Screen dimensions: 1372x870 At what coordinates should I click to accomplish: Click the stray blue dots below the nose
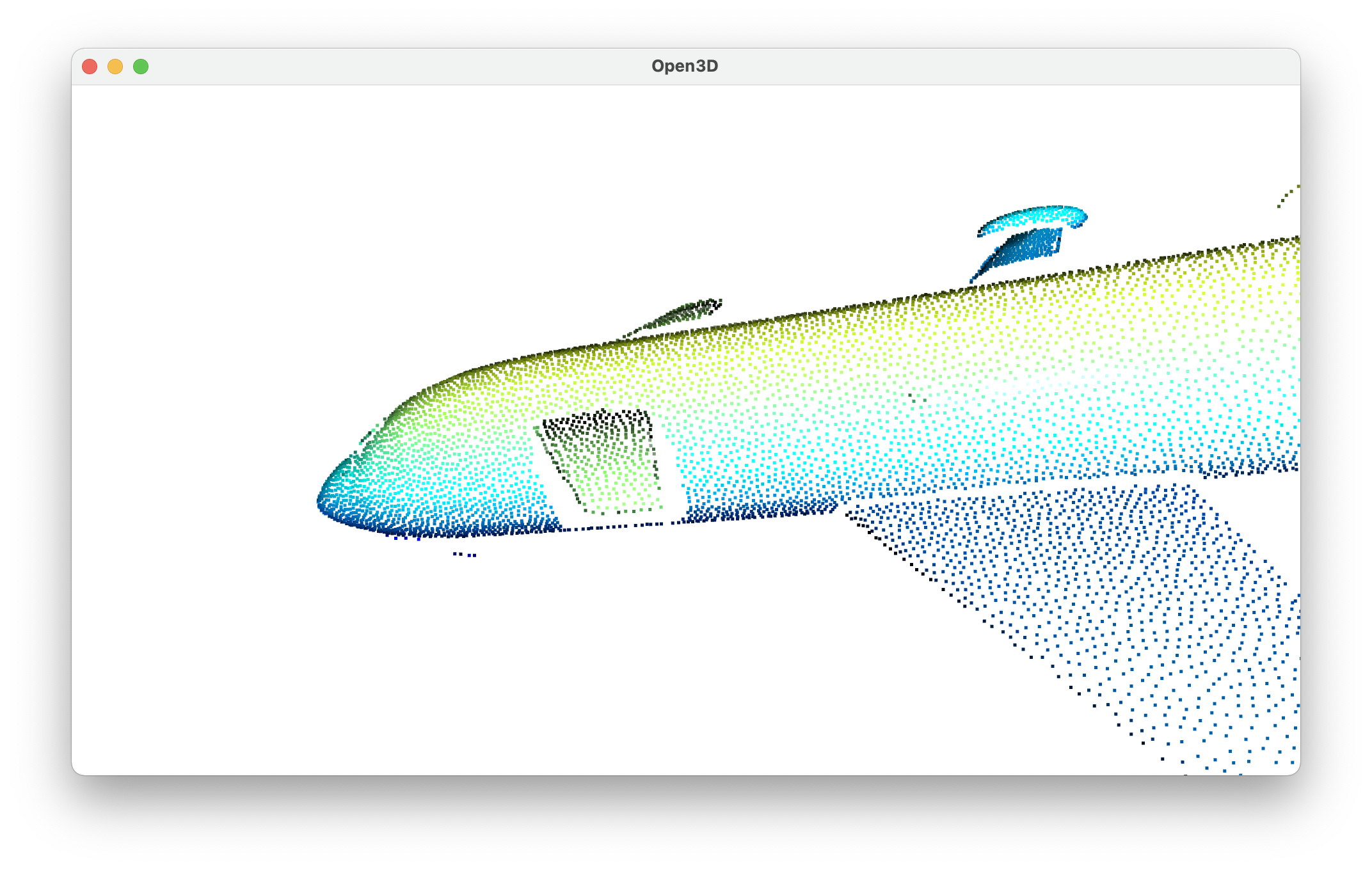pos(465,555)
